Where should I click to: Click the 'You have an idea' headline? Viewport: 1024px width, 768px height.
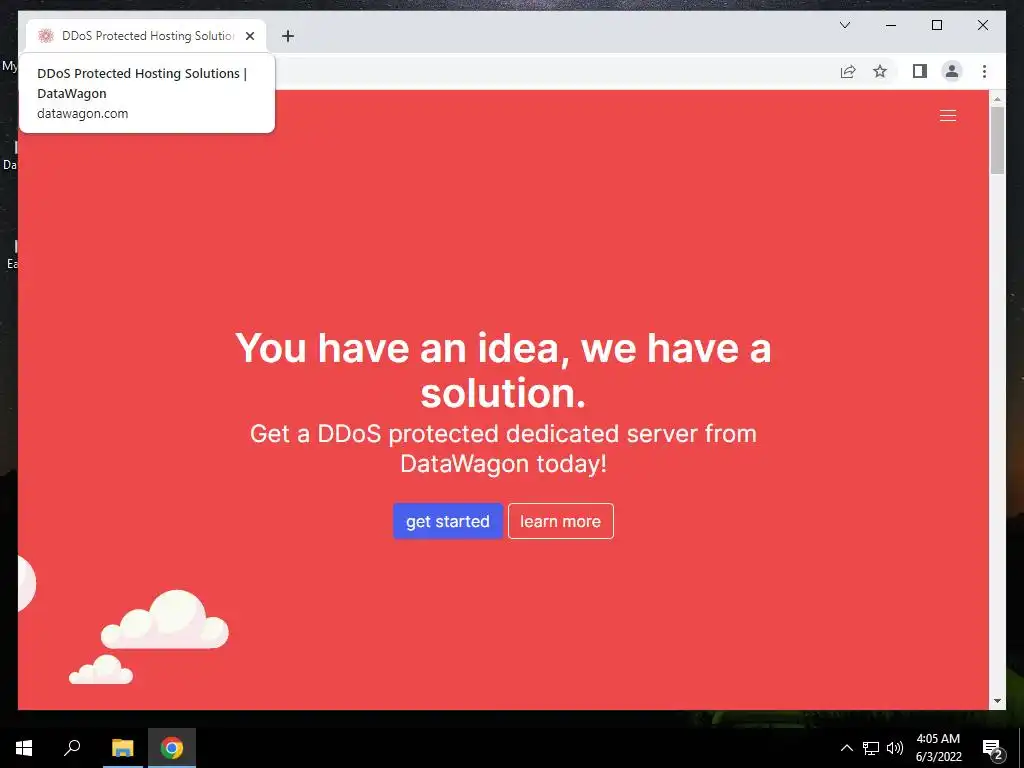tap(503, 370)
